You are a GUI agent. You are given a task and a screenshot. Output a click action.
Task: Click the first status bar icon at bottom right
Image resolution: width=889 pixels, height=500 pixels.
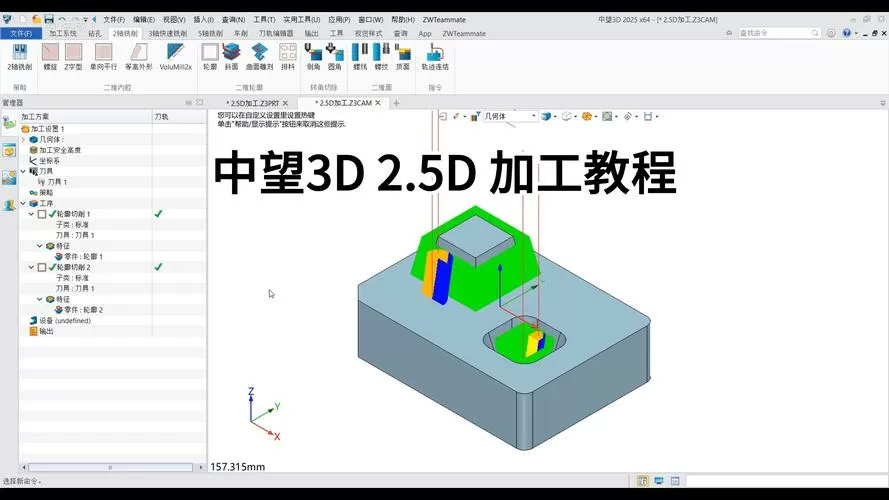(642, 481)
